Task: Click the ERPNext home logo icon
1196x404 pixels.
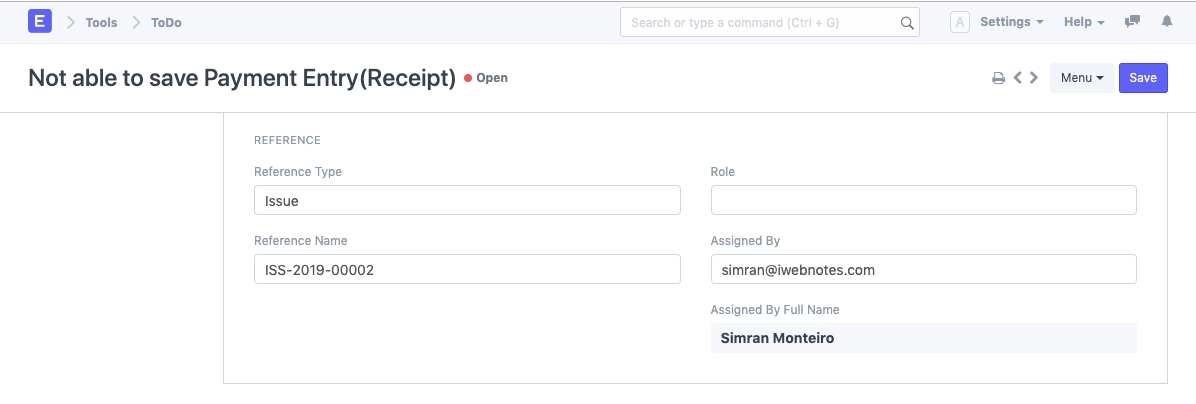Action: coord(40,22)
